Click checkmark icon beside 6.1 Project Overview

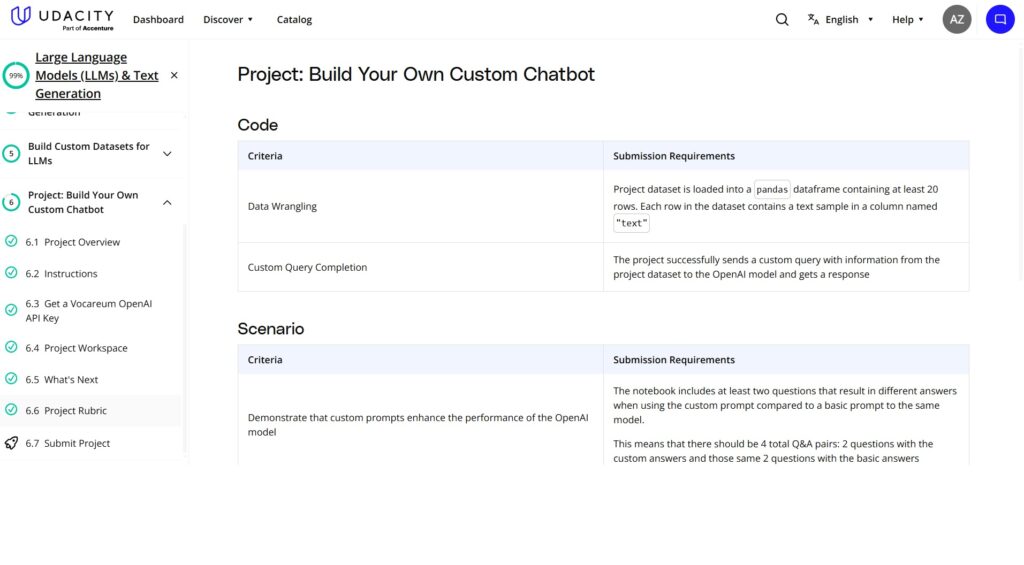[x=11, y=241]
